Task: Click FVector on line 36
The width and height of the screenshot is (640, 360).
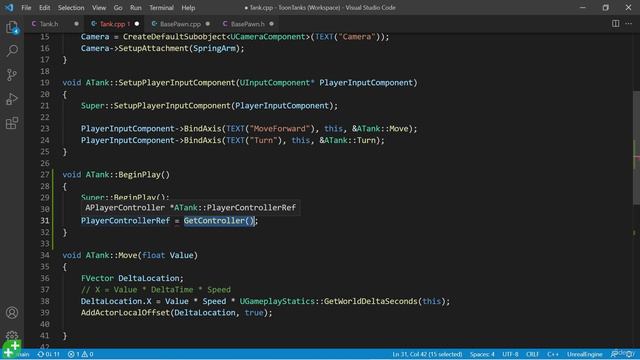Action: click(97, 278)
